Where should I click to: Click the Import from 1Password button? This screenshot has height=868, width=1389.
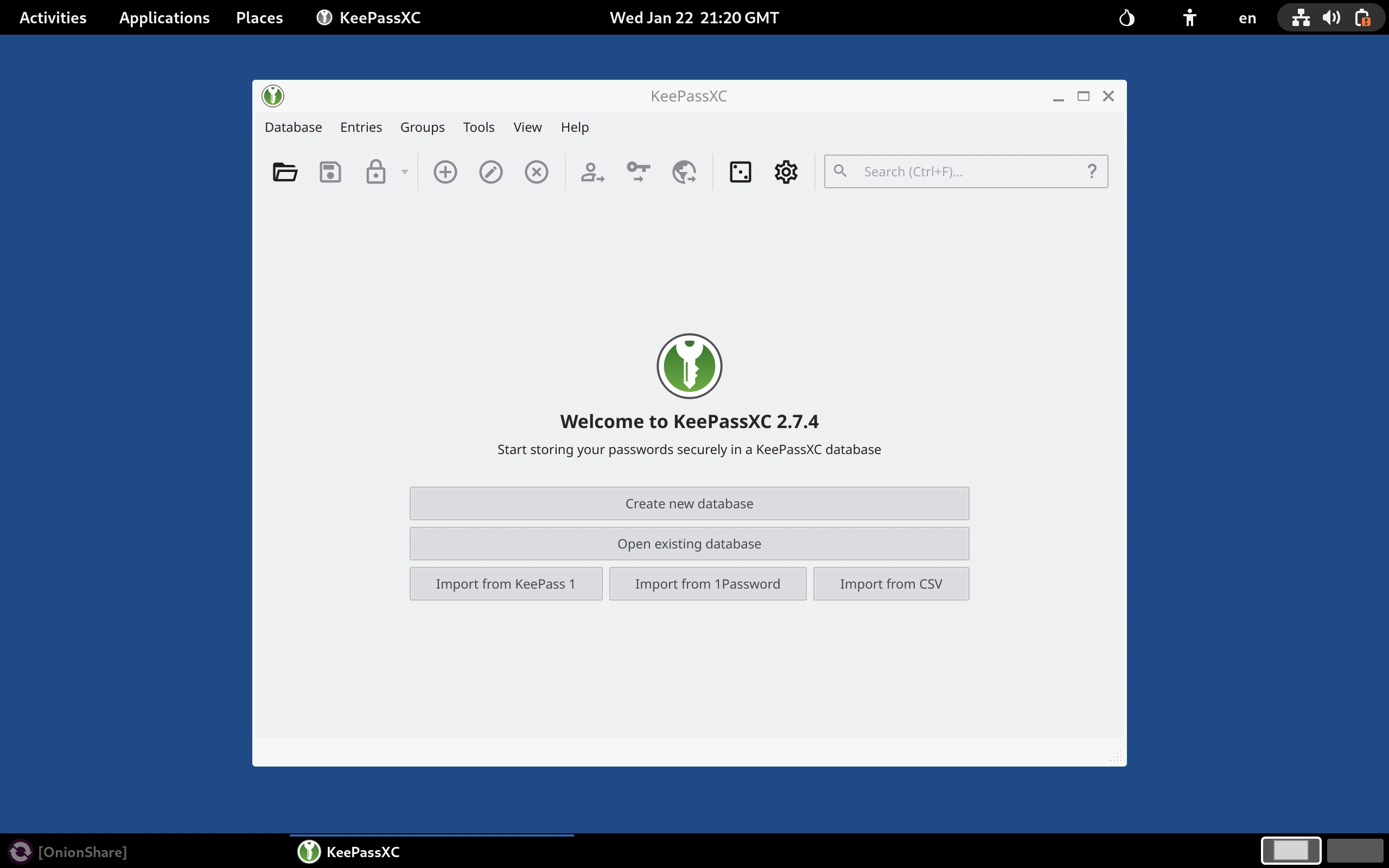(707, 583)
